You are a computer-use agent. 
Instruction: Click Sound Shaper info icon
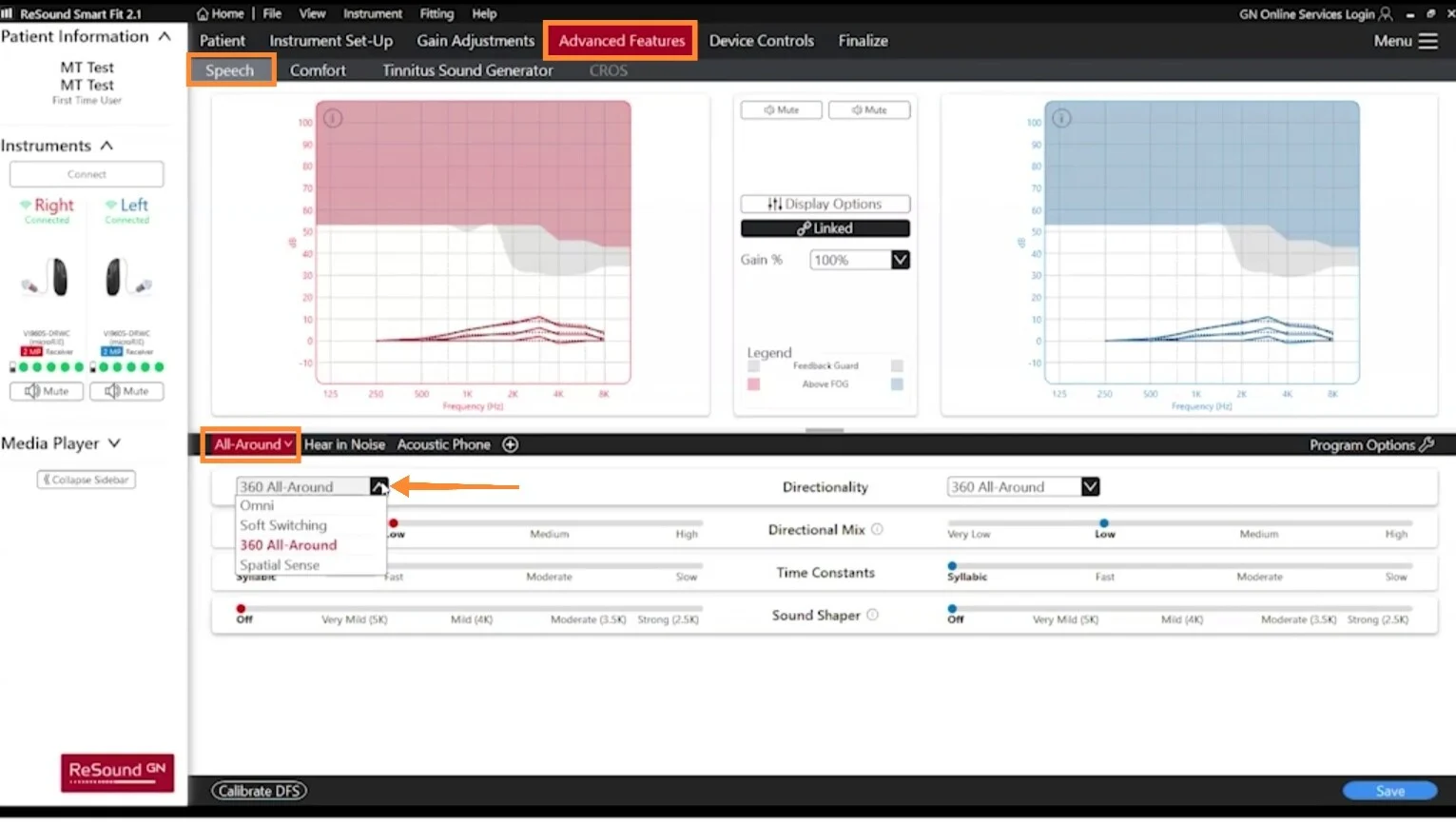(872, 615)
